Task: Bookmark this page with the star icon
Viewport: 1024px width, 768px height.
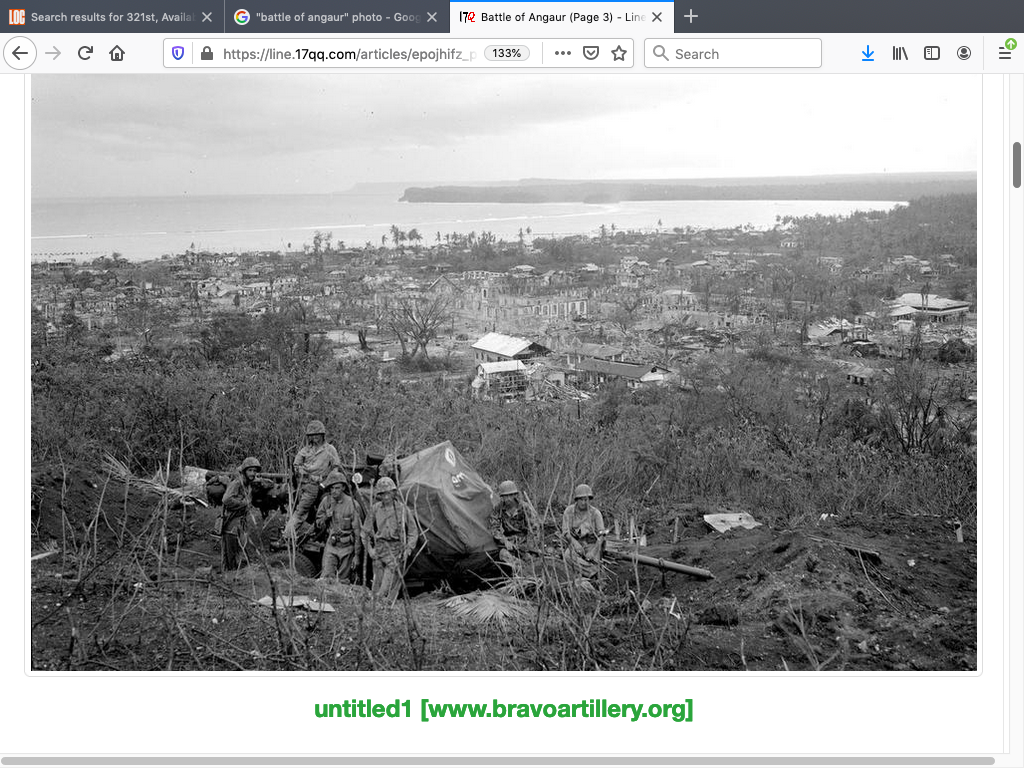Action: 618,54
